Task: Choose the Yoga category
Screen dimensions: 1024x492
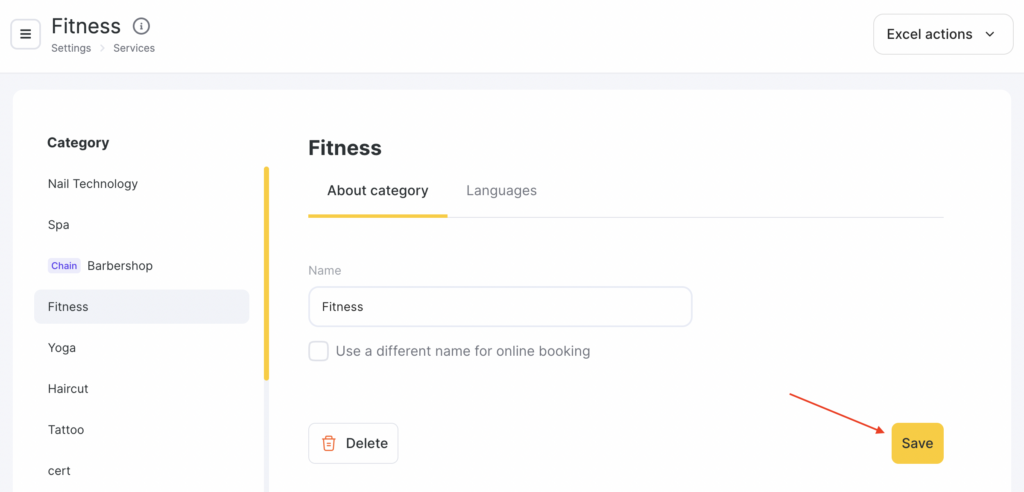Action: [x=62, y=348]
